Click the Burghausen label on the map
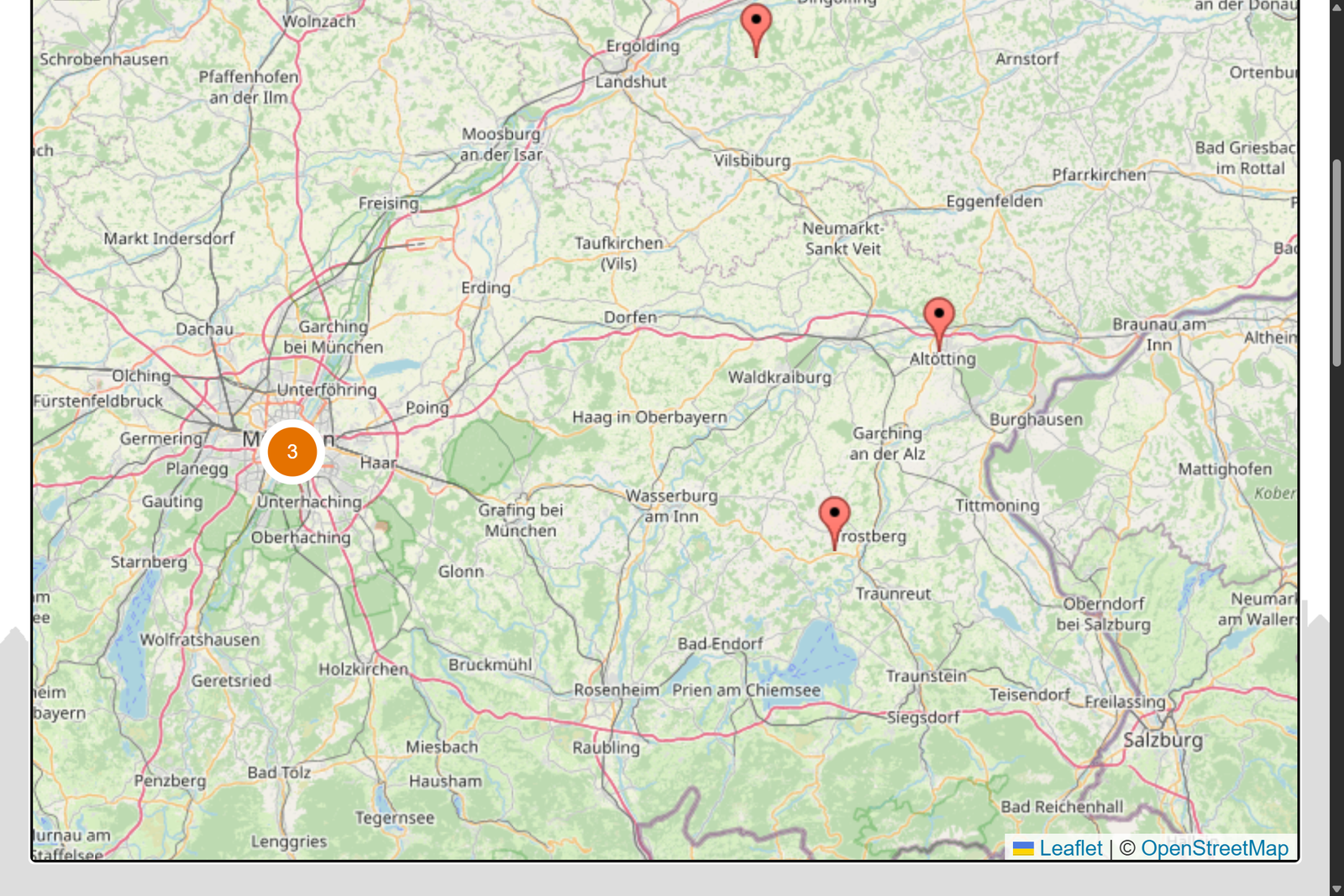Image resolution: width=1344 pixels, height=896 pixels. 1036,419
